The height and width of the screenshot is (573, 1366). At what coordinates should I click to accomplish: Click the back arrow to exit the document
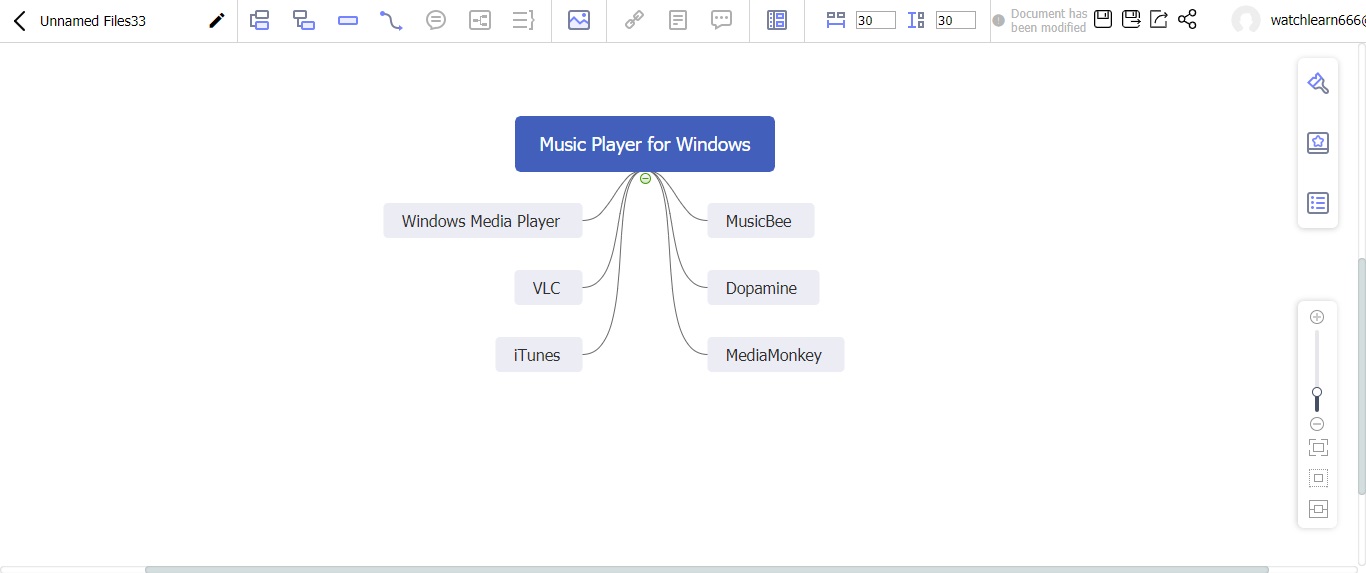click(x=19, y=20)
